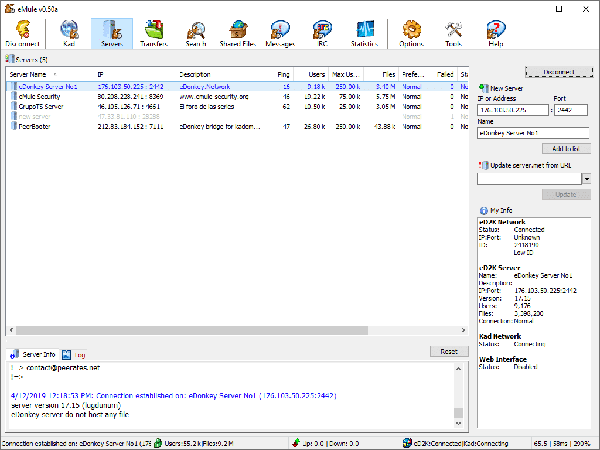This screenshot has height=450, width=600.
Task: Click the GrupoTS Server row icon
Action: tap(14, 106)
